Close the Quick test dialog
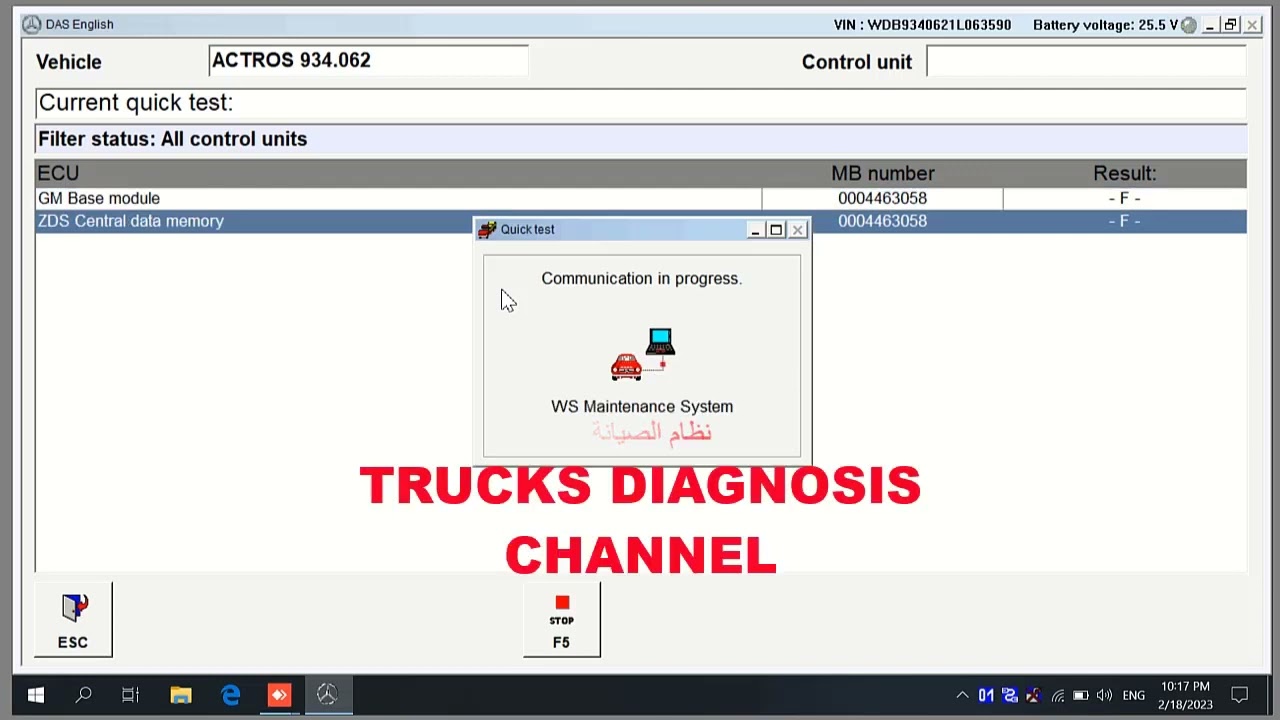The height and width of the screenshot is (720, 1280). (797, 230)
